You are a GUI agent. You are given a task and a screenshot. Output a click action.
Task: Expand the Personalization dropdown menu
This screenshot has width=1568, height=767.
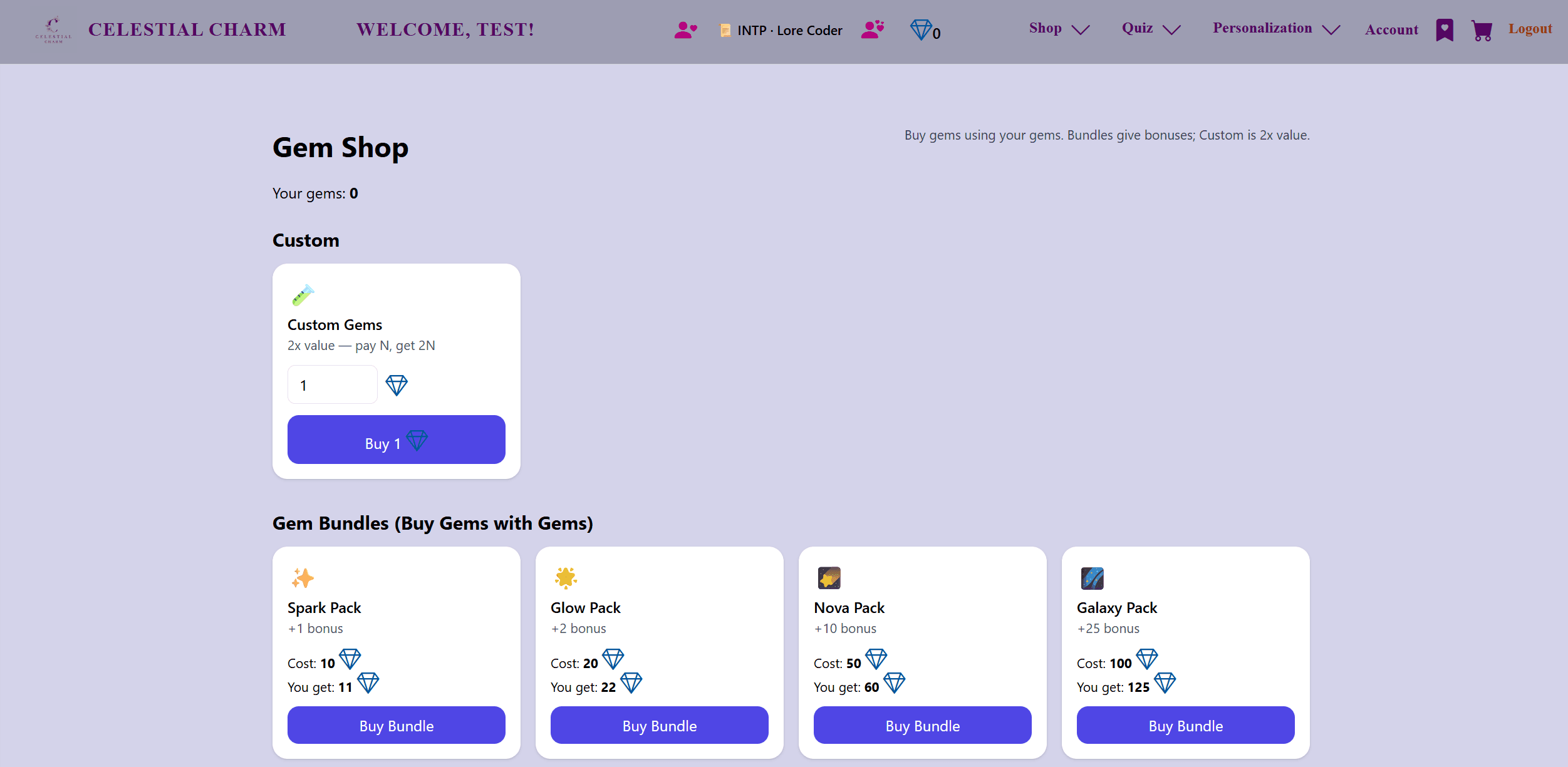tap(1277, 29)
